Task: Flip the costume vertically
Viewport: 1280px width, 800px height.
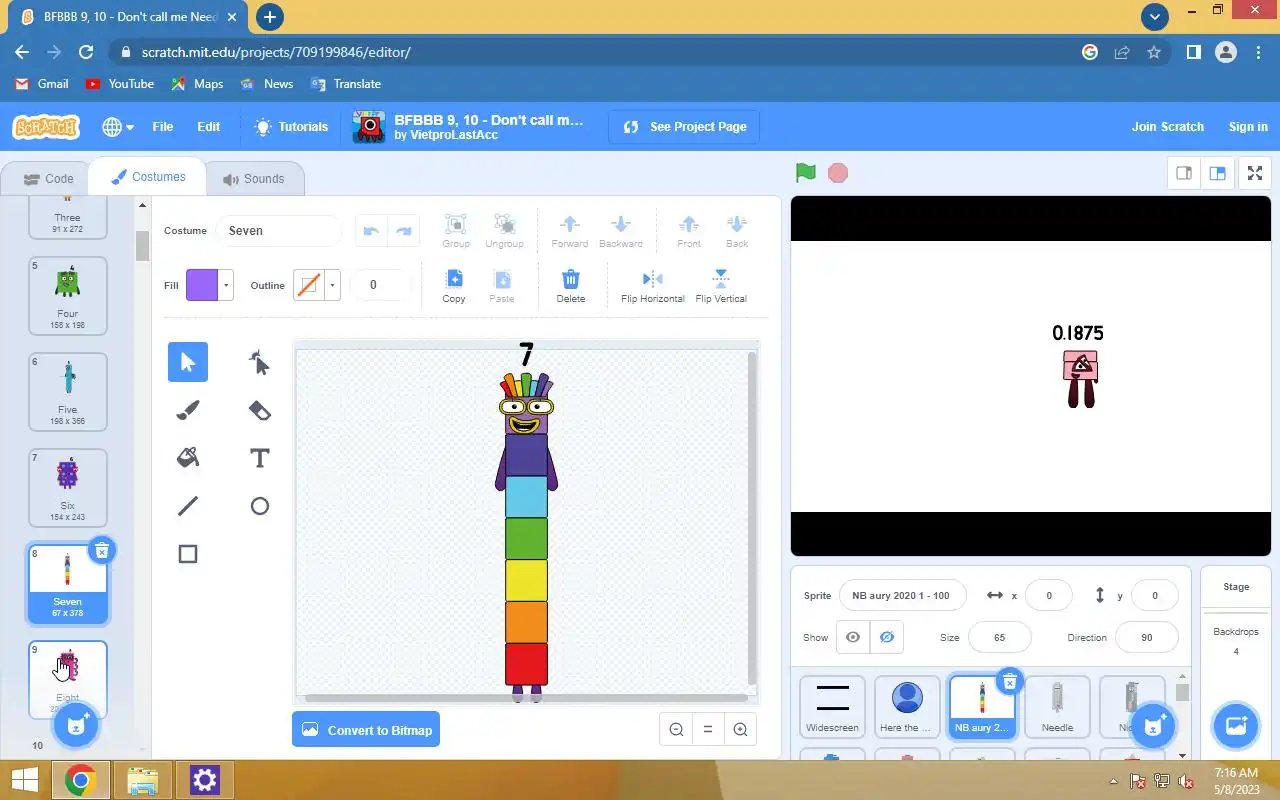Action: (721, 285)
